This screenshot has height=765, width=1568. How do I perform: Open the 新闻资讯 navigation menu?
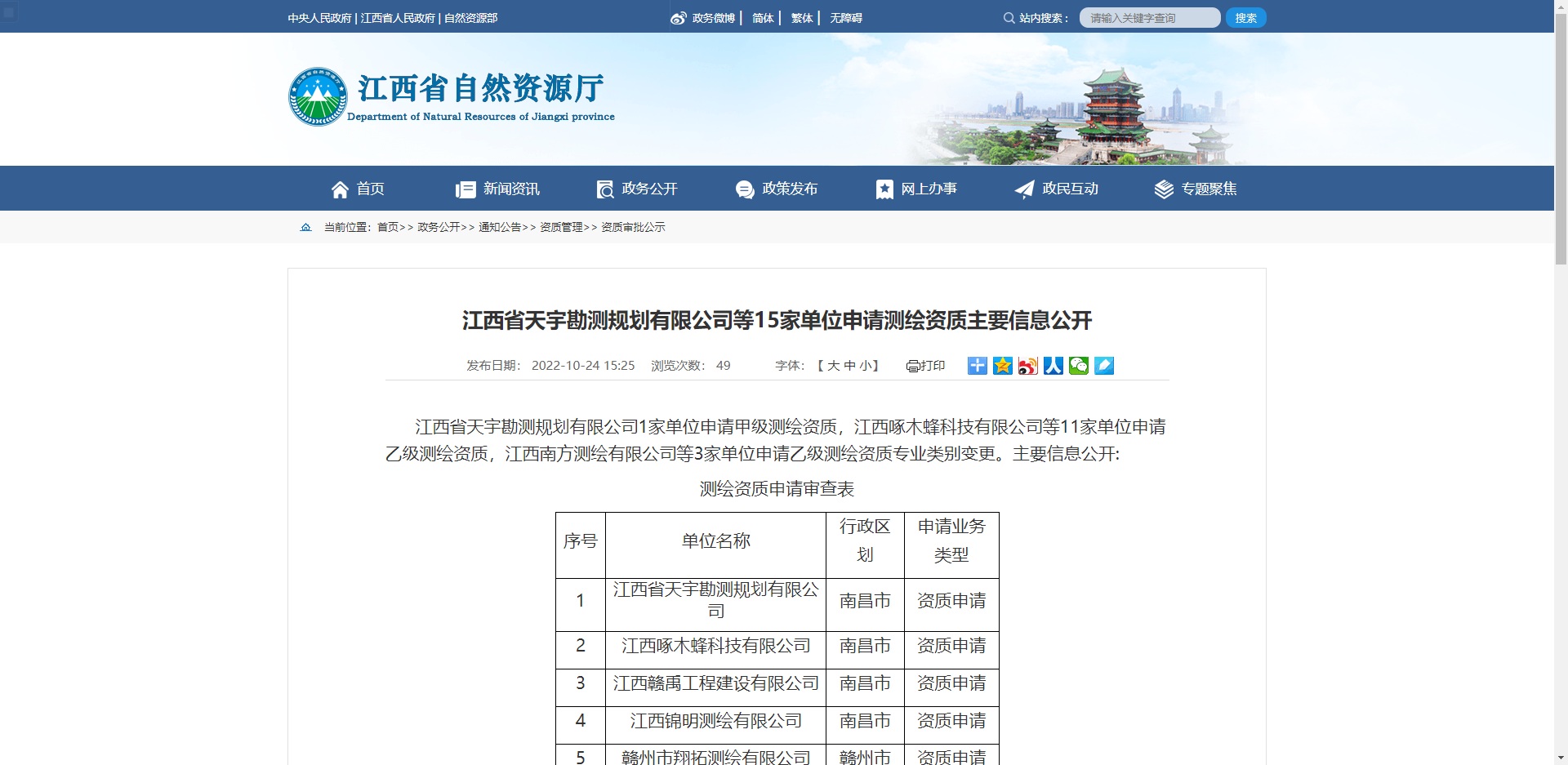pos(510,189)
